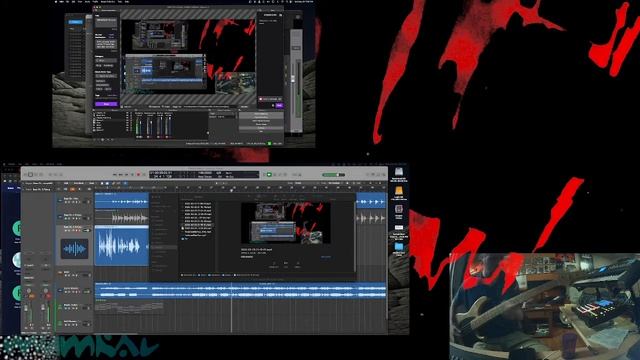Click the playhead marker in Logic ruler
This screenshot has width=640, height=360.
231,190
